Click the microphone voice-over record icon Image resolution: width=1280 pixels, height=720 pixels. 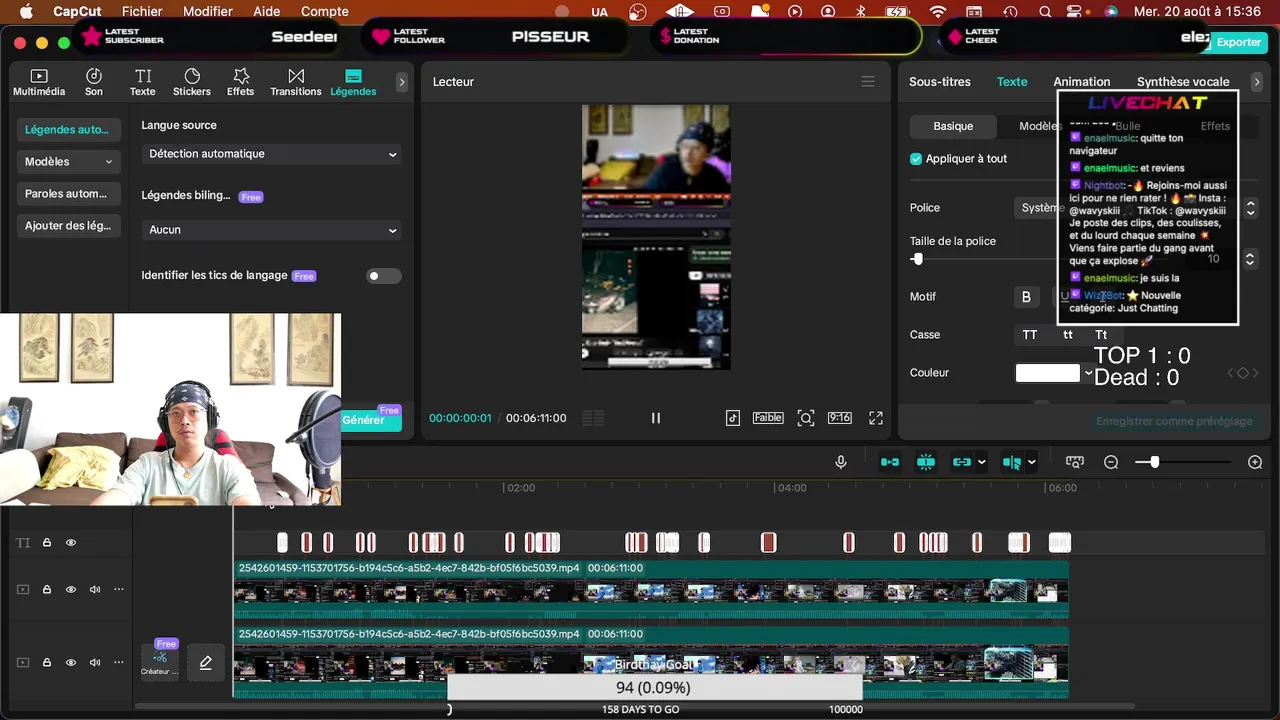(841, 462)
